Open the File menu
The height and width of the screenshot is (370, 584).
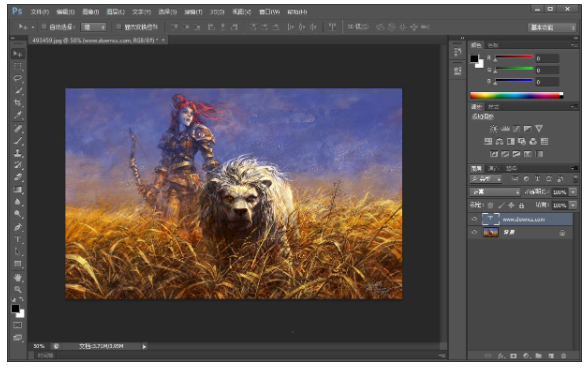tap(39, 12)
